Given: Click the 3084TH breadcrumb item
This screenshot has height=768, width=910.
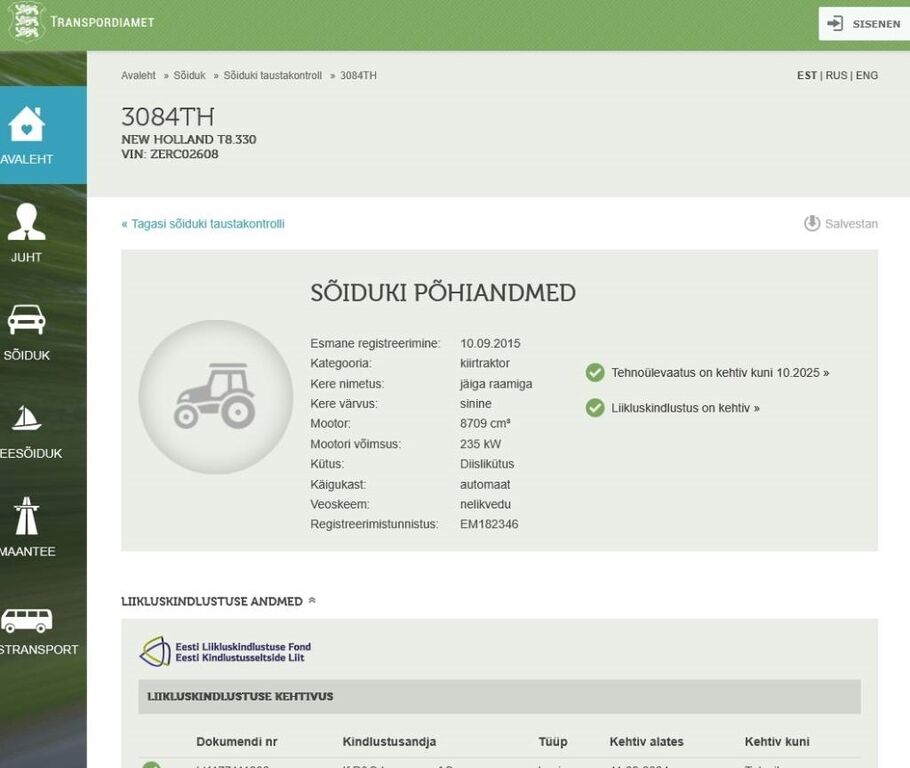Looking at the screenshot, I should point(358,75).
